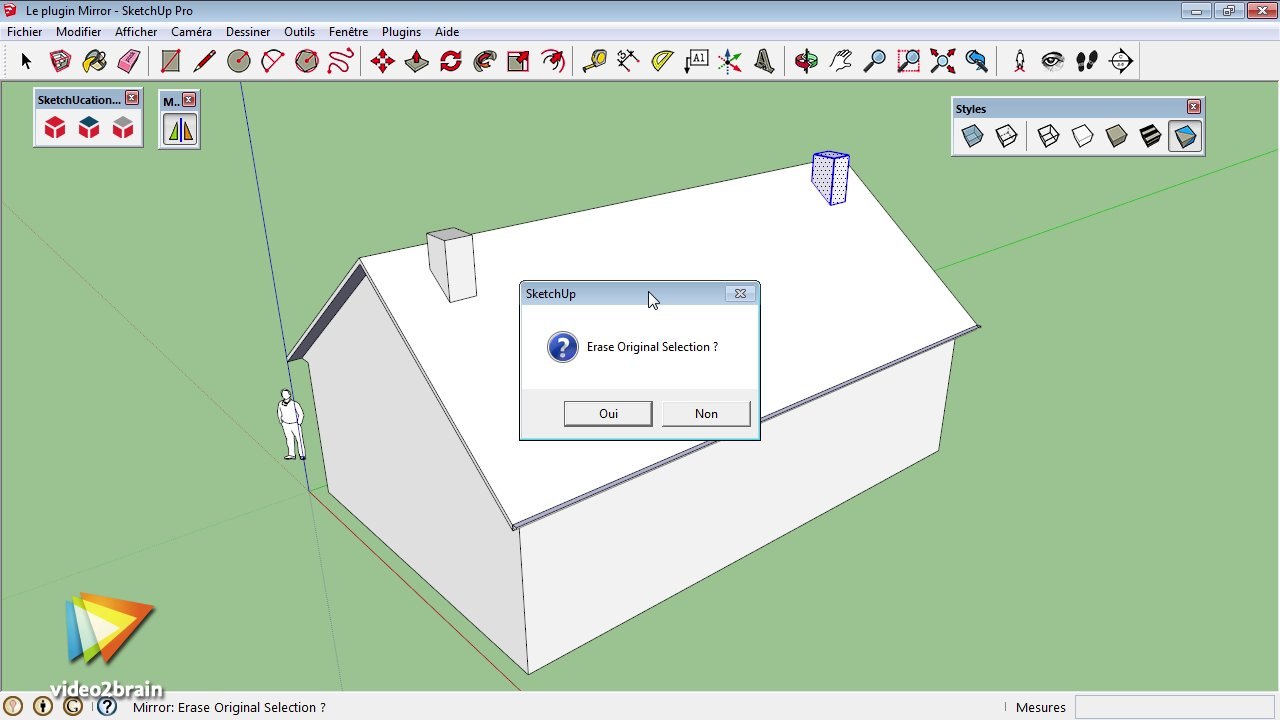Select the arrow Select tool
The width and height of the screenshot is (1280, 720).
point(26,61)
